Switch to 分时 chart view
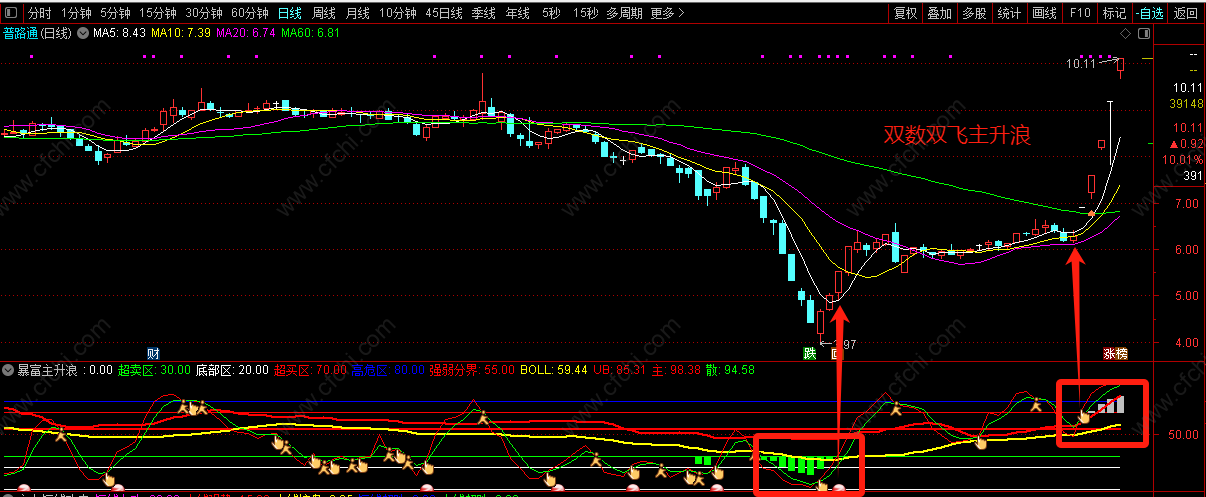Image resolution: width=1206 pixels, height=497 pixels. [x=39, y=14]
